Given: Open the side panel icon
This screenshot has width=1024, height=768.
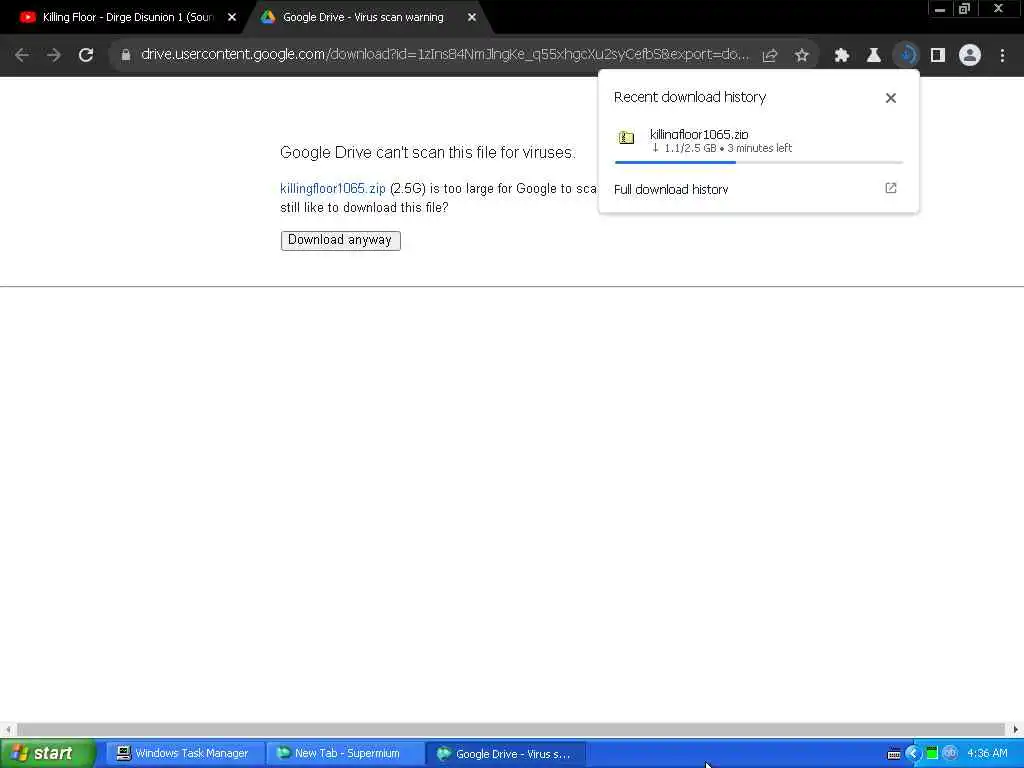Looking at the screenshot, I should click(x=938, y=56).
